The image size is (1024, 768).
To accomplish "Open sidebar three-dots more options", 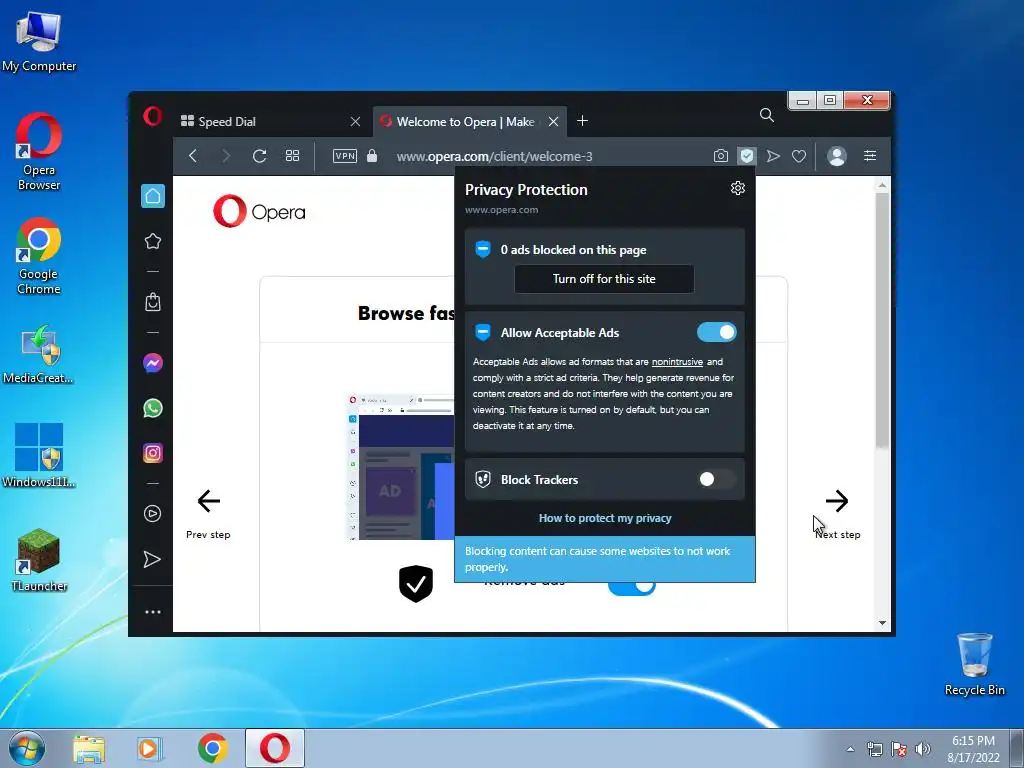I will coord(153,612).
